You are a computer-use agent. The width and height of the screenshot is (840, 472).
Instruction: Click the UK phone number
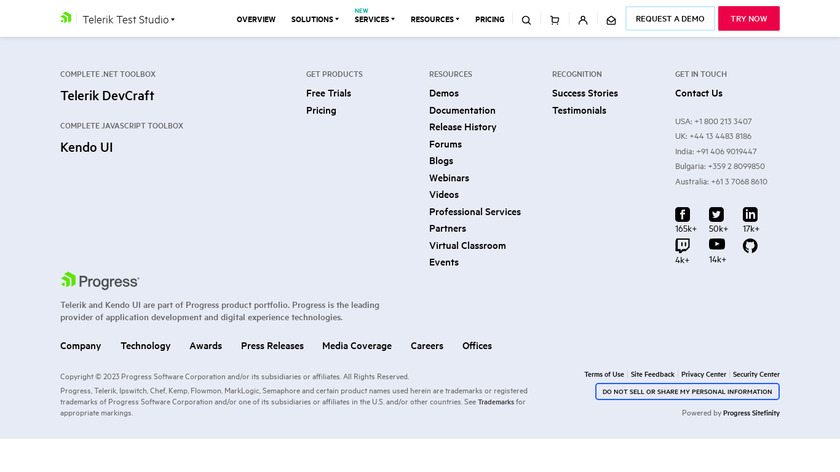[x=721, y=136]
